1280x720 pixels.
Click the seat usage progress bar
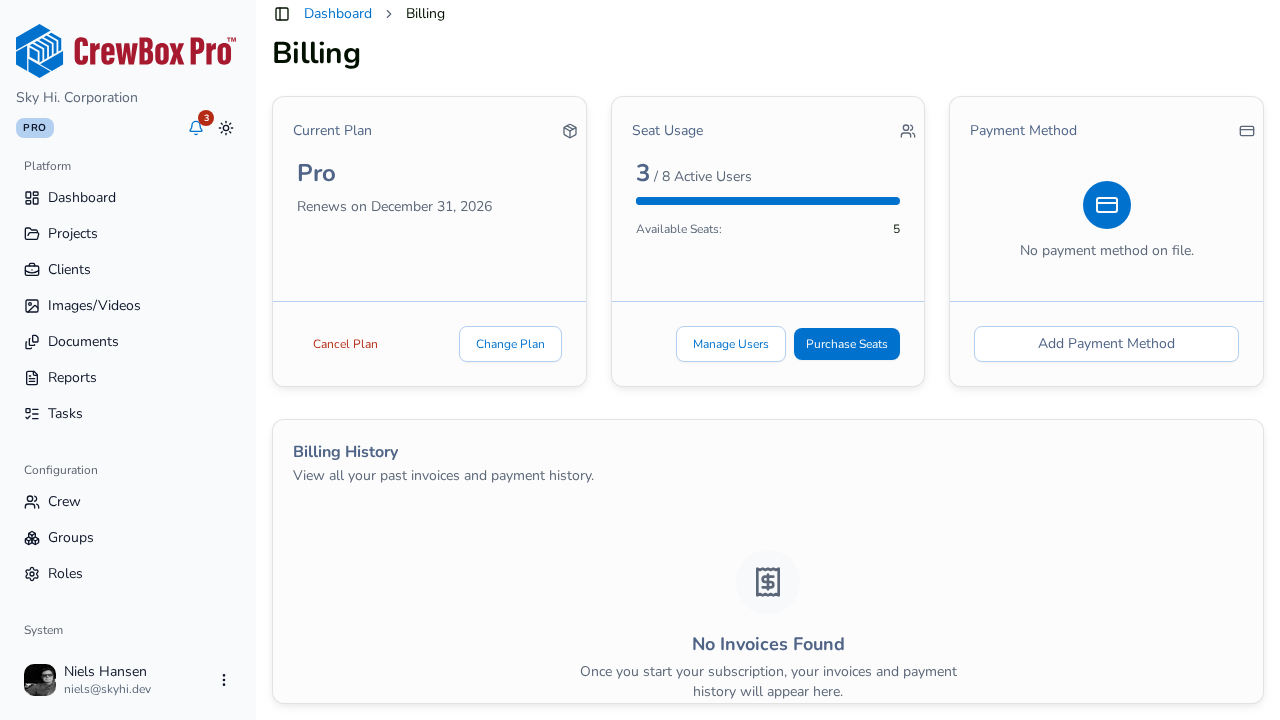coord(768,201)
